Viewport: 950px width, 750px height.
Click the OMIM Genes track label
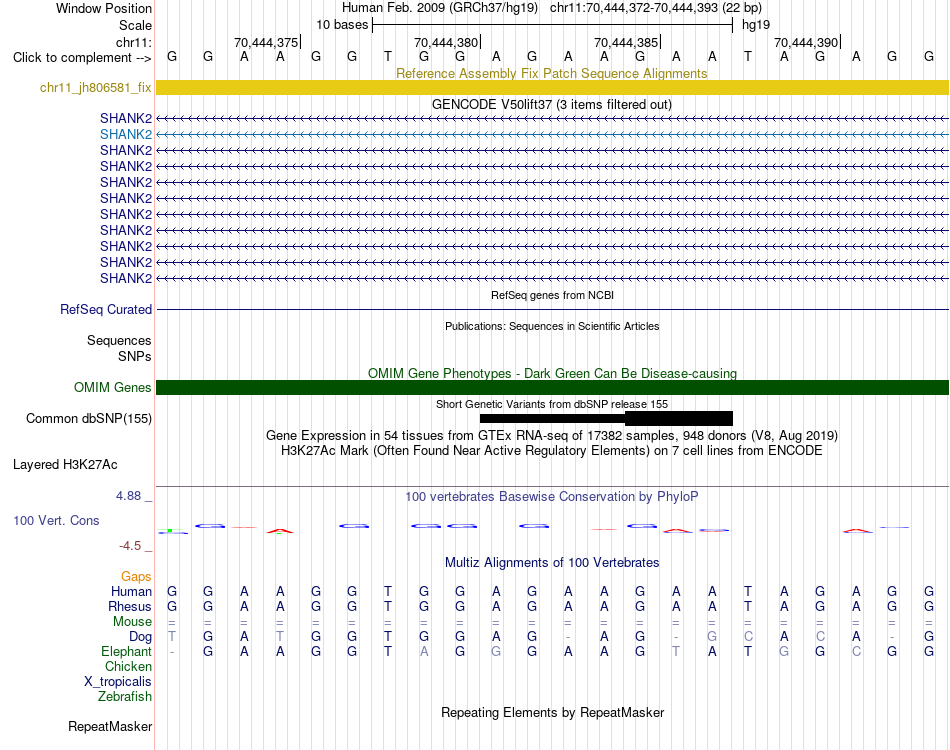112,387
